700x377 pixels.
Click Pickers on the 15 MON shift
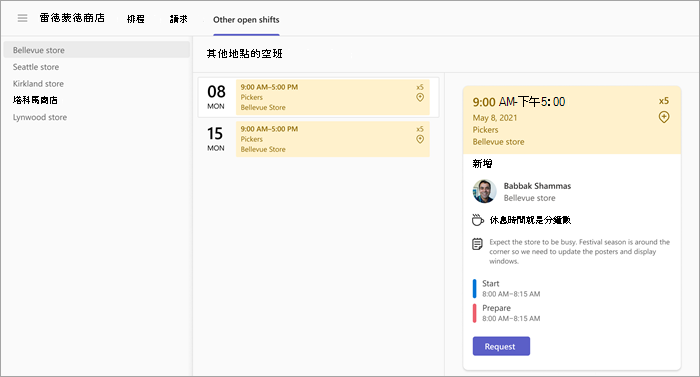252,139
